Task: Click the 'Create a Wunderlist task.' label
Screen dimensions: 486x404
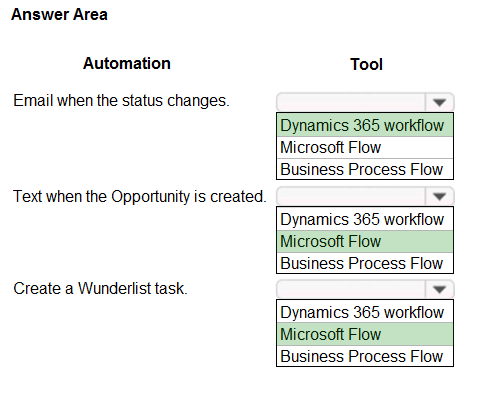Action: coord(100,288)
